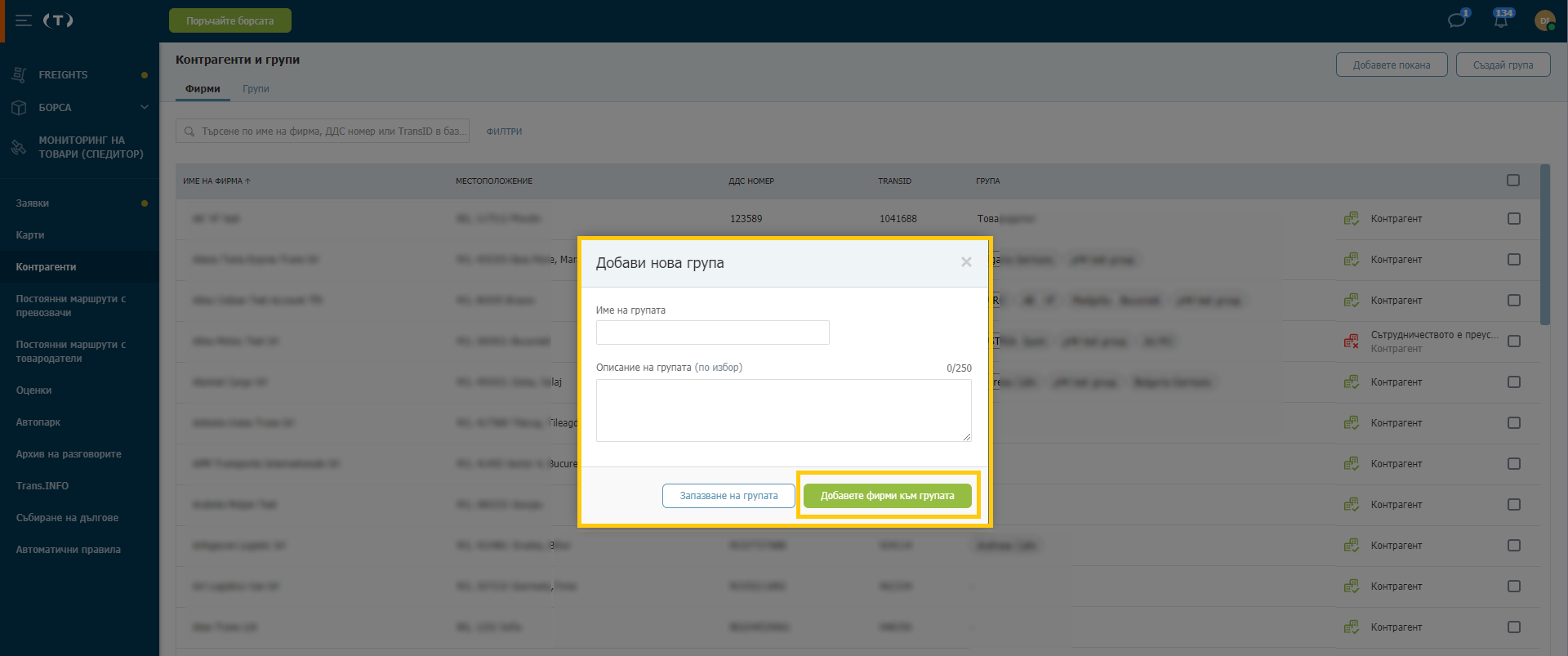Check the checkbox in the fifth table row
This screenshot has height=656, width=1568.
coord(1513,382)
